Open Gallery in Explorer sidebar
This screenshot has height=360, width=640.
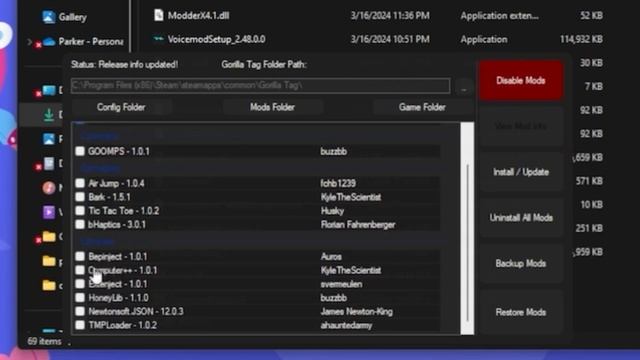(73, 17)
